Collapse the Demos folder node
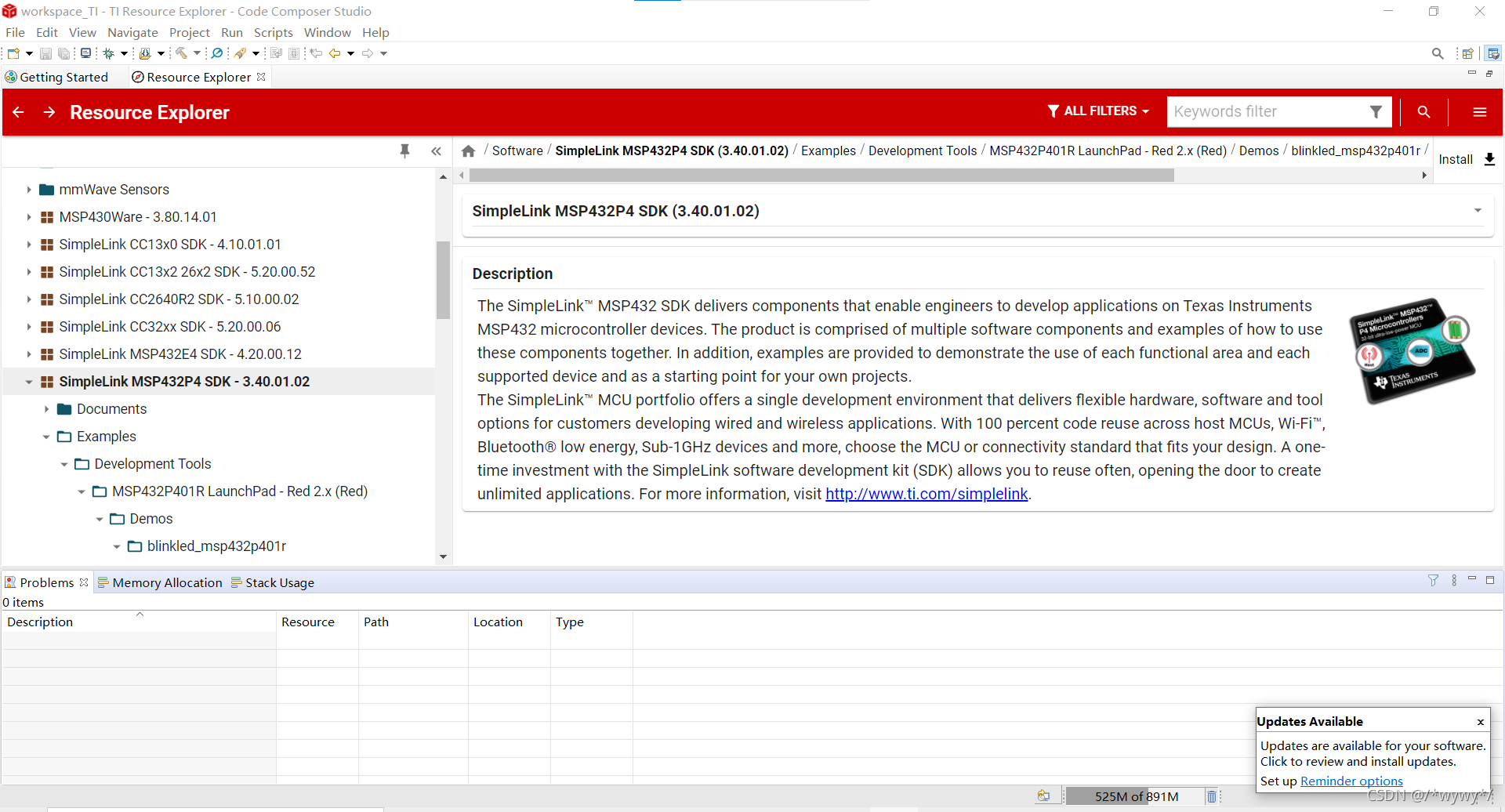This screenshot has width=1505, height=812. pyautogui.click(x=100, y=519)
